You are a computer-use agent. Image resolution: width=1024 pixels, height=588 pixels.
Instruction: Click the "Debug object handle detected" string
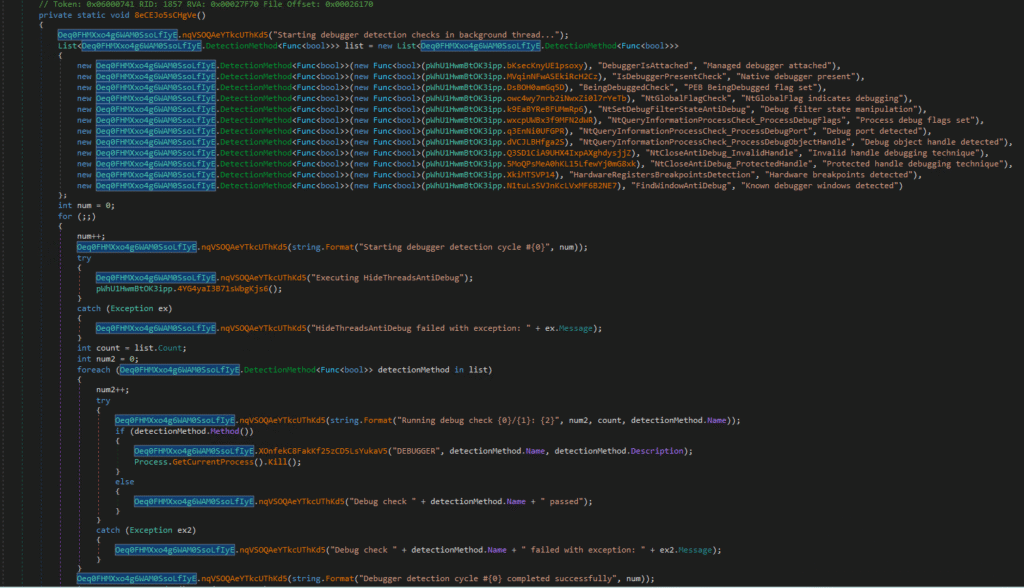click(929, 143)
